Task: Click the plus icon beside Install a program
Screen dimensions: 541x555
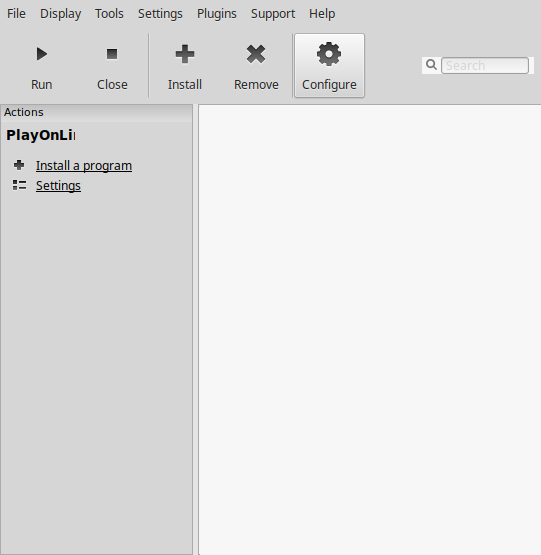Action: 19,165
